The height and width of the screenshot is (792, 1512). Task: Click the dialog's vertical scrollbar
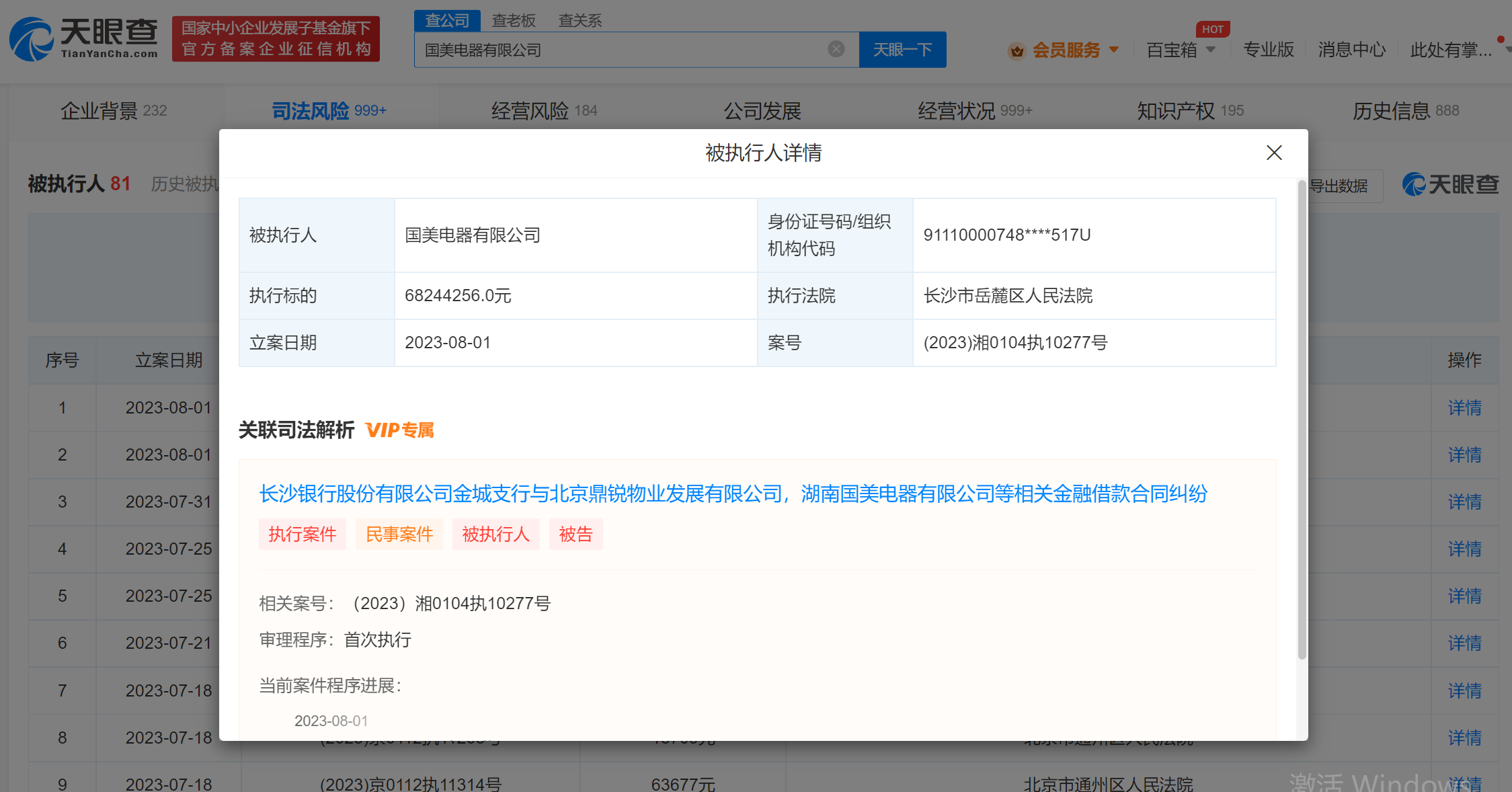tap(1302, 417)
